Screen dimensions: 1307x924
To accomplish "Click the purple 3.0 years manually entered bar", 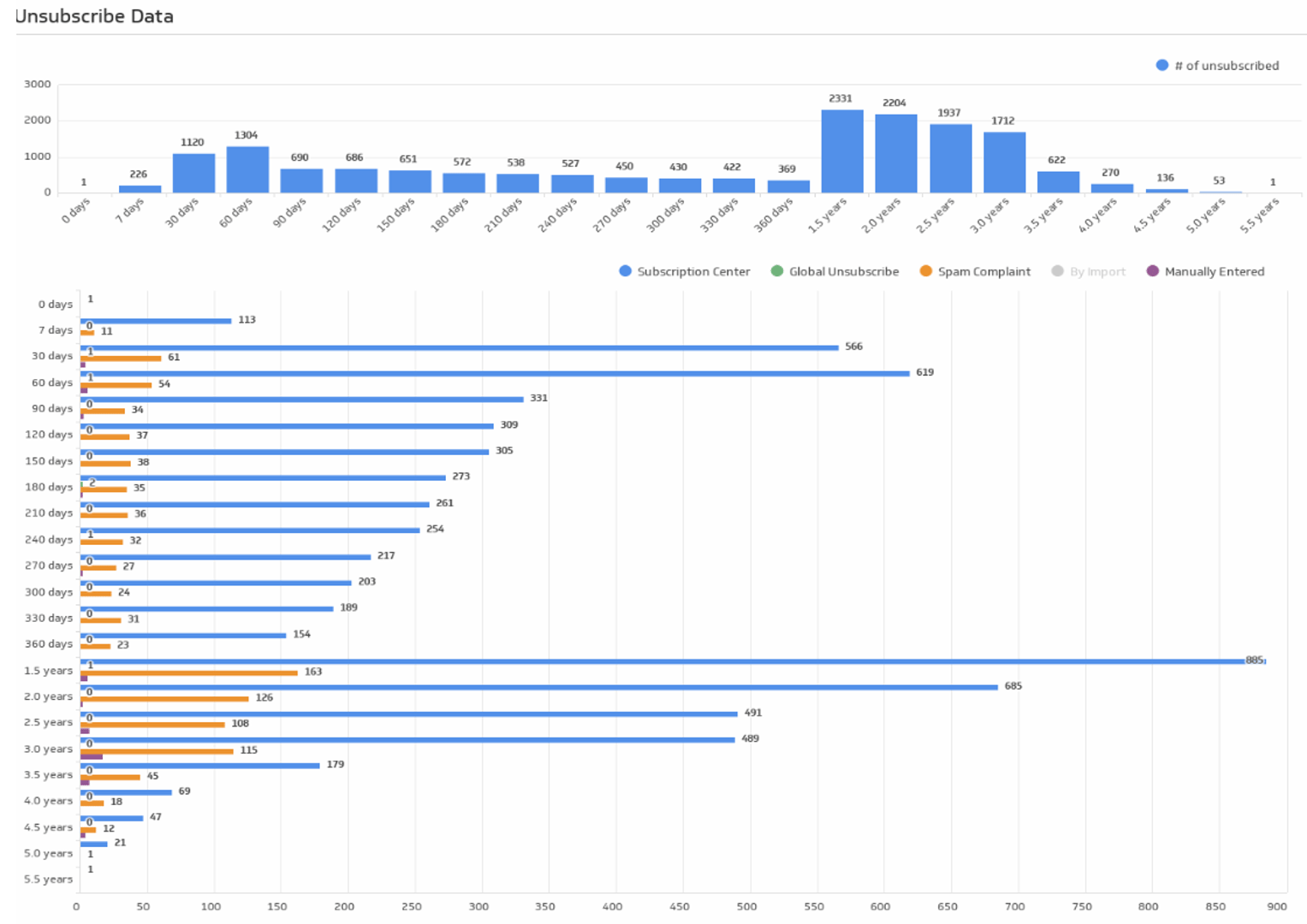I will [92, 757].
